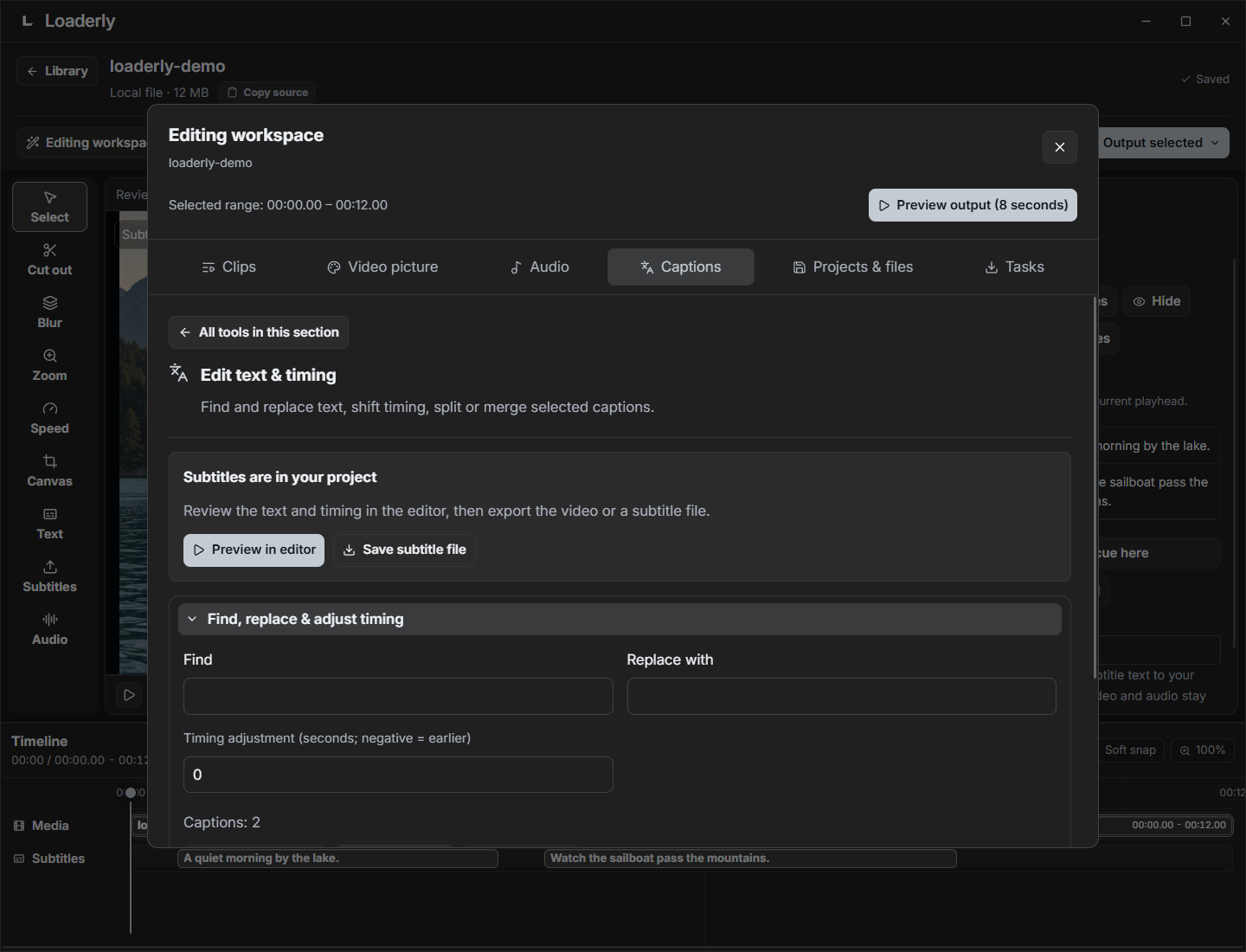Hide subtitles with the eye button

(1157, 301)
